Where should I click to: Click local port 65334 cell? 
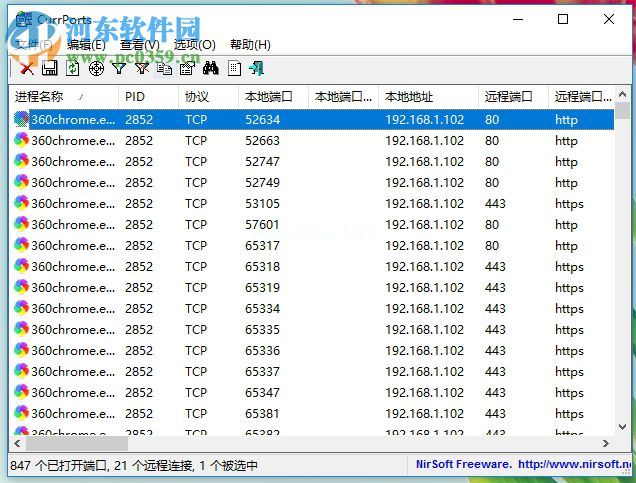[262, 308]
